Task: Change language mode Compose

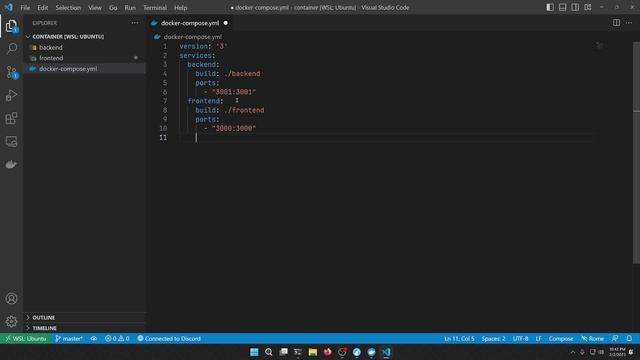Action: (561, 338)
